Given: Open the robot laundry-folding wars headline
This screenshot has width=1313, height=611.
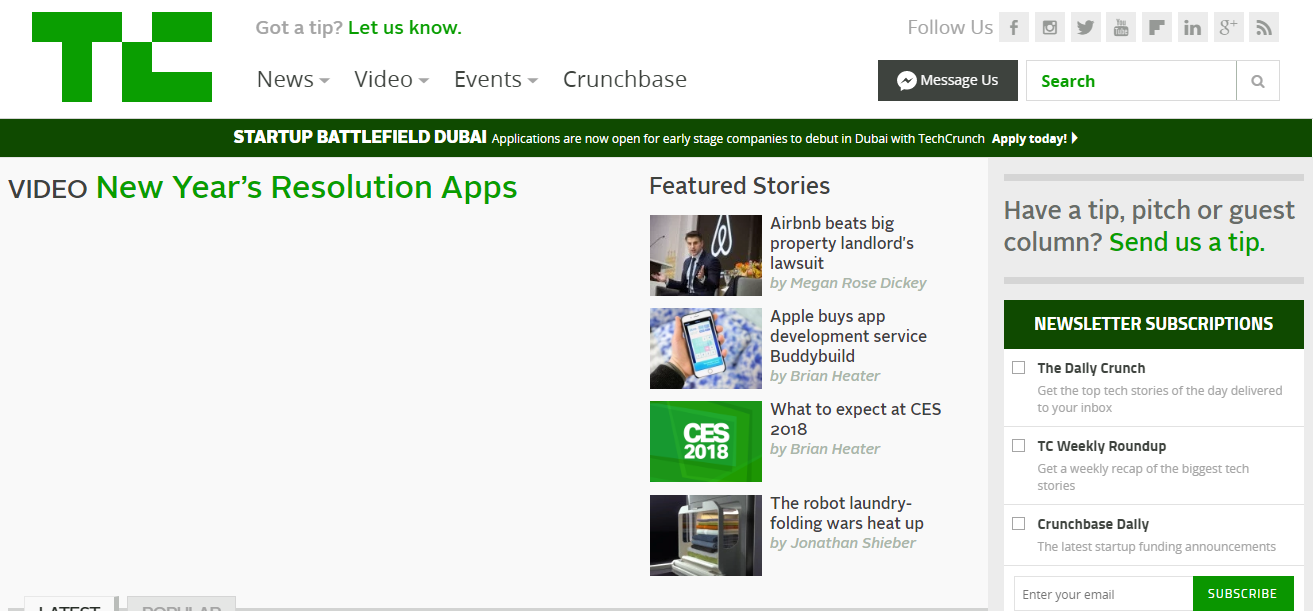Looking at the screenshot, I should pos(847,513).
